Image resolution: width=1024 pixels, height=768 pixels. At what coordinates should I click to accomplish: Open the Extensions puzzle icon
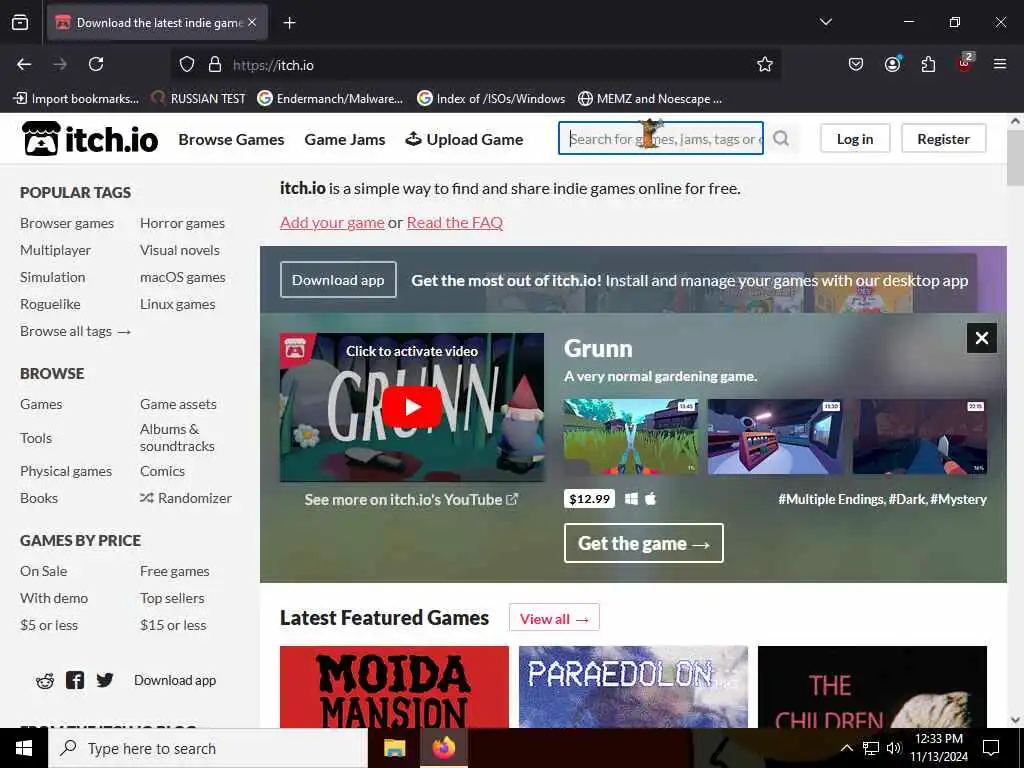pos(928,64)
